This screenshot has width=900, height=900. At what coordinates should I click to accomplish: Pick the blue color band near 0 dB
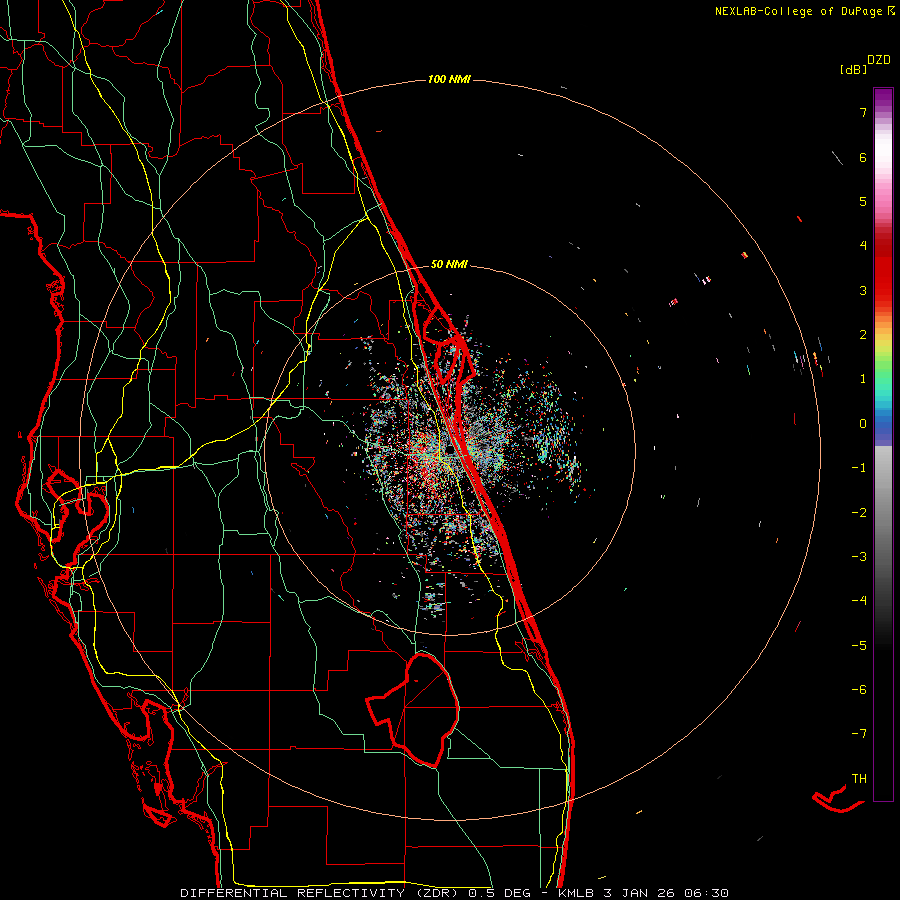(x=883, y=426)
